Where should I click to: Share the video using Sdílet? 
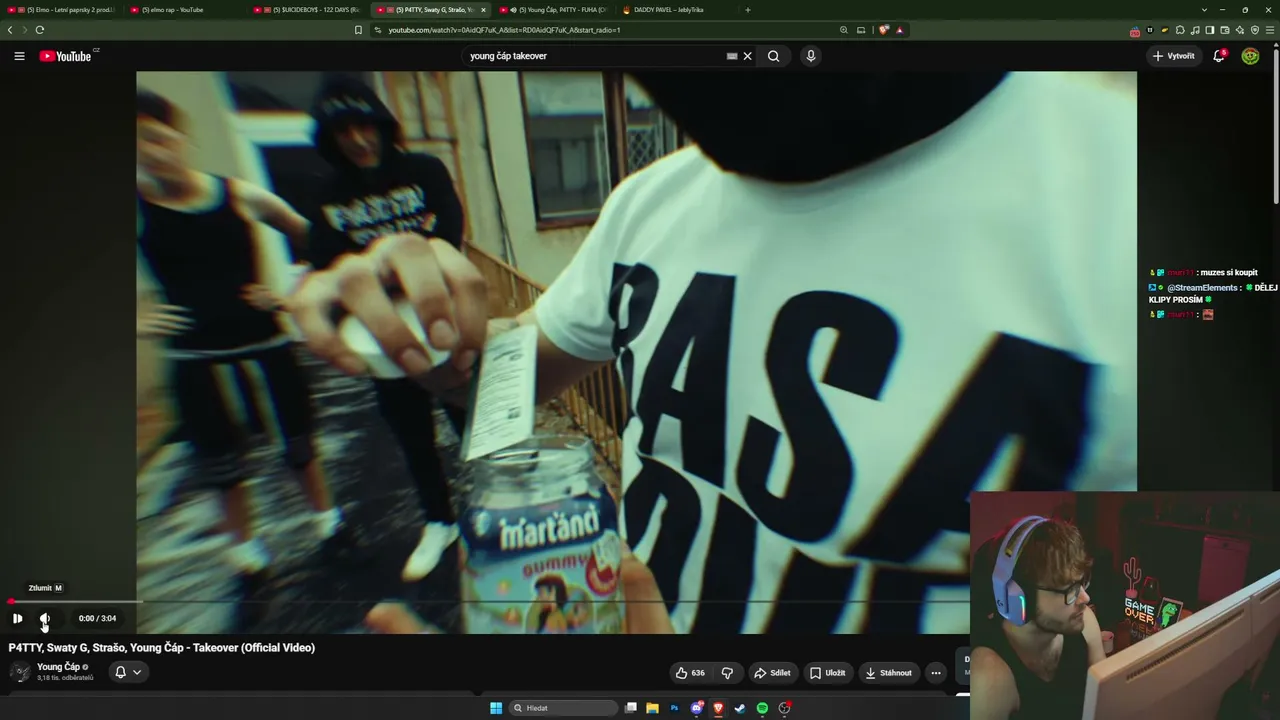tap(772, 673)
